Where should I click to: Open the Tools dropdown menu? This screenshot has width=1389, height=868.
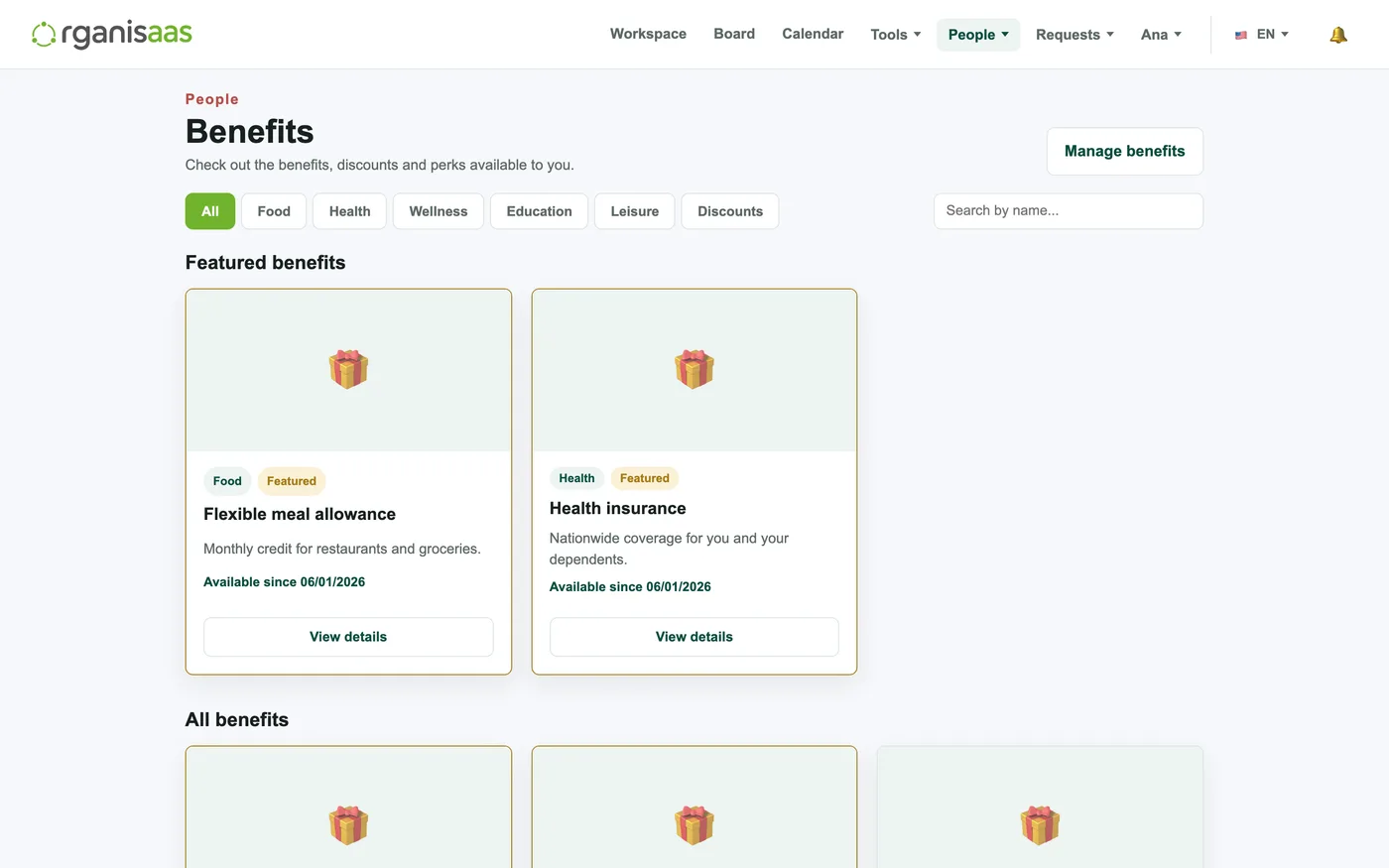[x=896, y=35]
